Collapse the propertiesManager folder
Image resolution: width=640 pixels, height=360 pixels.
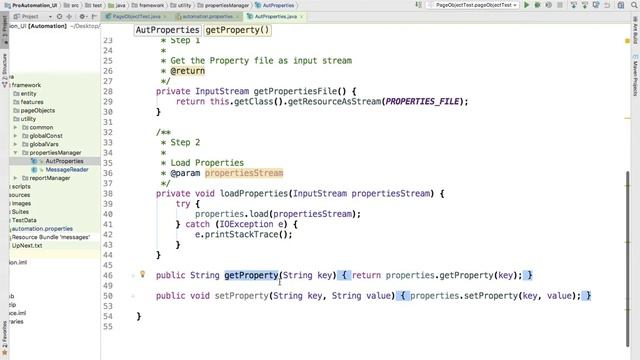click(x=16, y=153)
